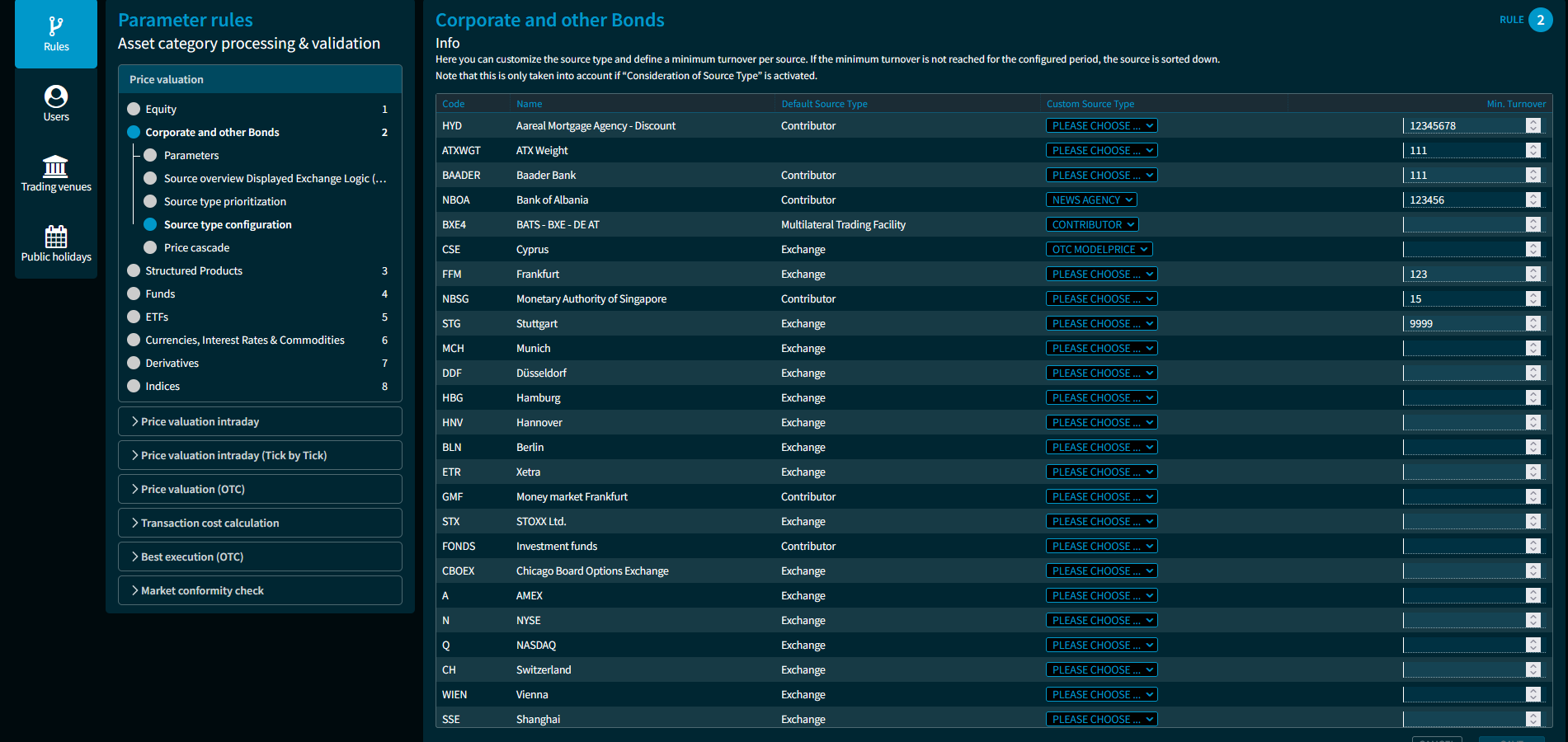This screenshot has height=742, width=1568.
Task: Click turnover stepper for Munich row
Action: coord(1533,348)
